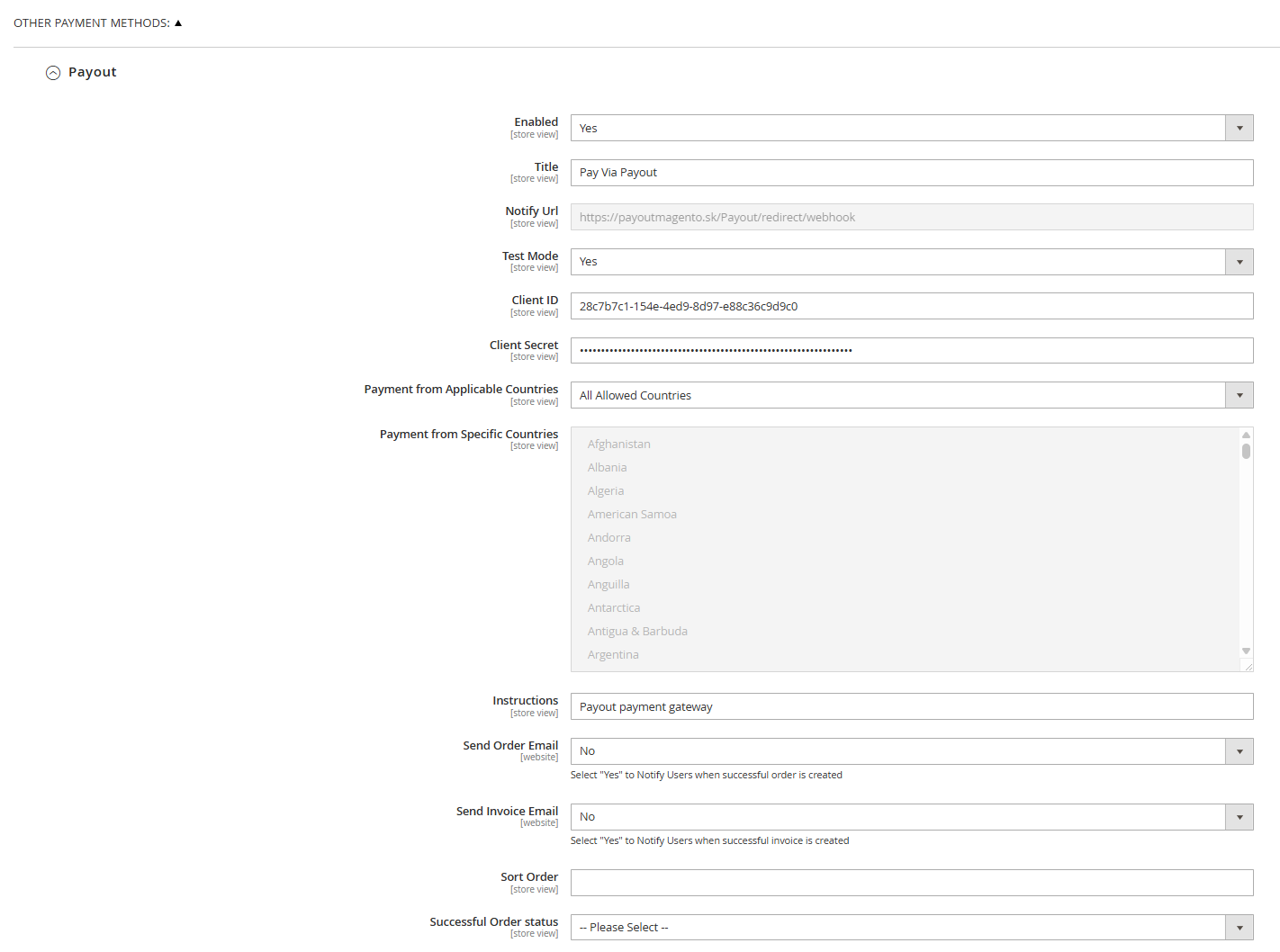Select Albania in the countries list

607,467
